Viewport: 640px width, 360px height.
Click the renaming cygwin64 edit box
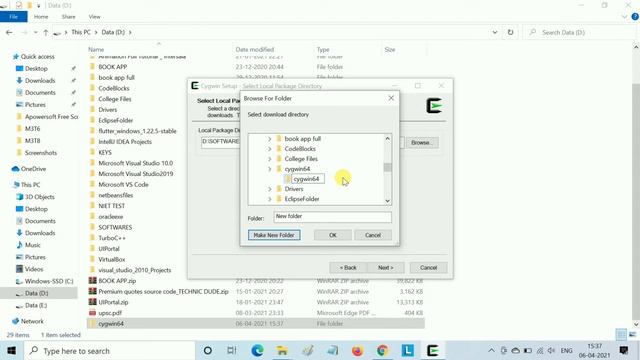(308, 179)
